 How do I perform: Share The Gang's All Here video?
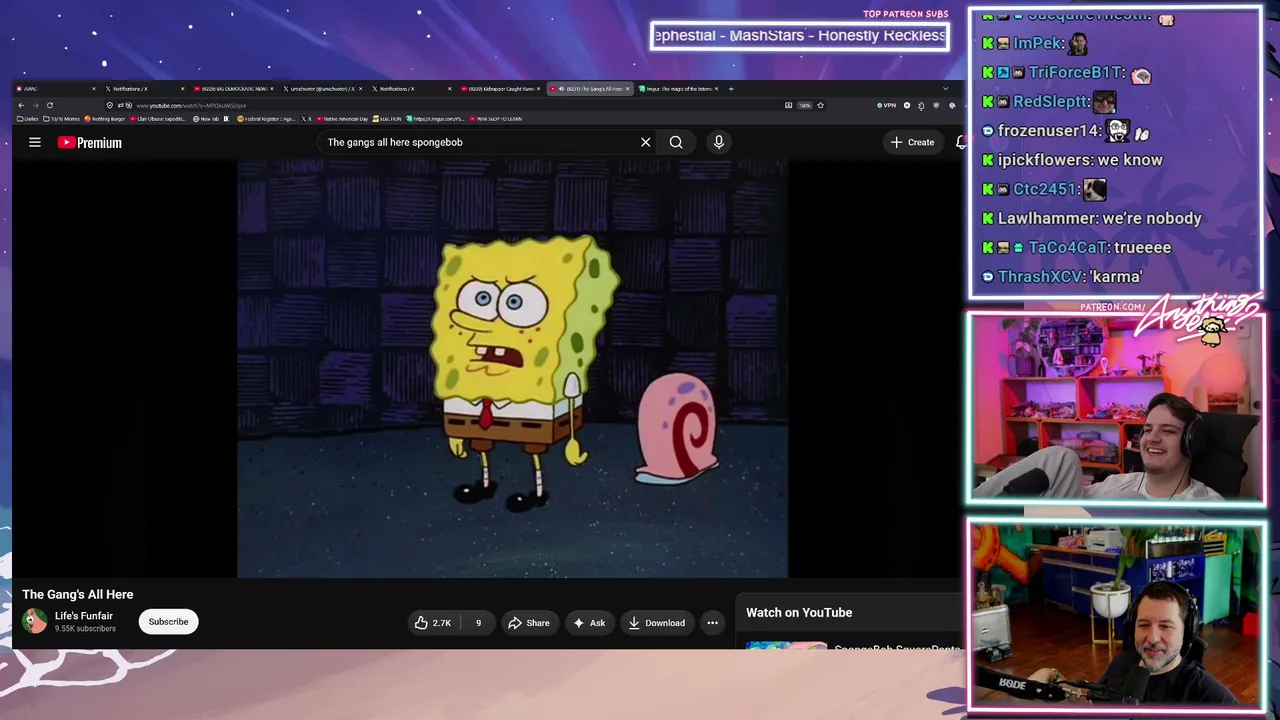(x=529, y=623)
